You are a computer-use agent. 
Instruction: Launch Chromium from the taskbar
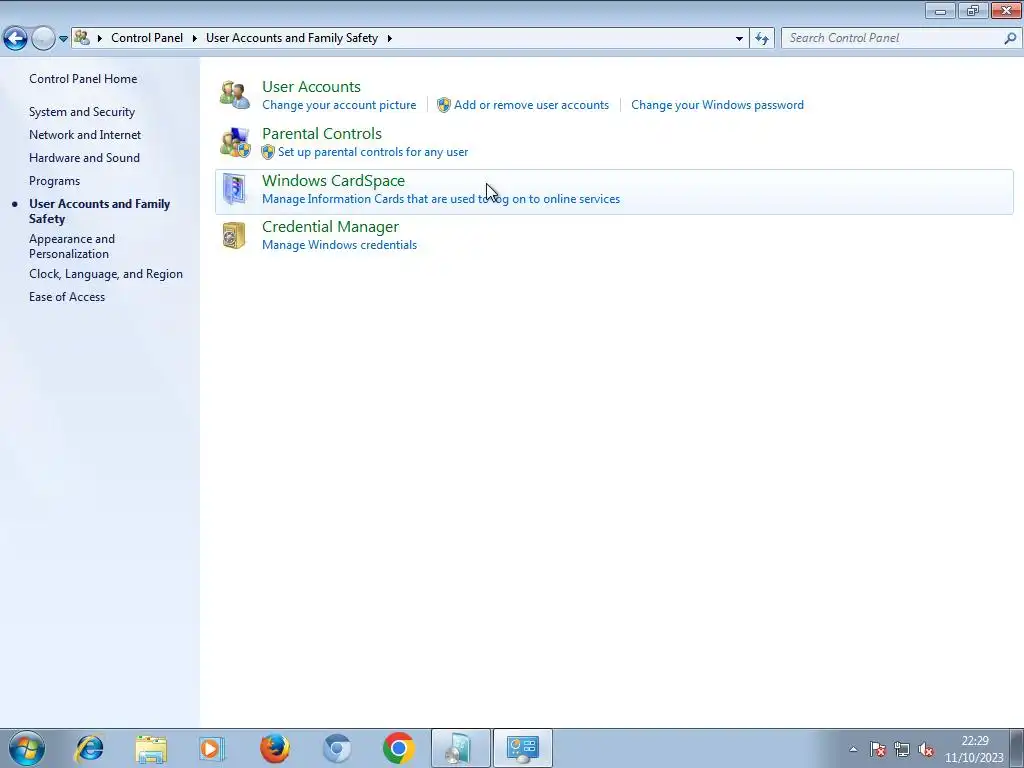[x=337, y=748]
